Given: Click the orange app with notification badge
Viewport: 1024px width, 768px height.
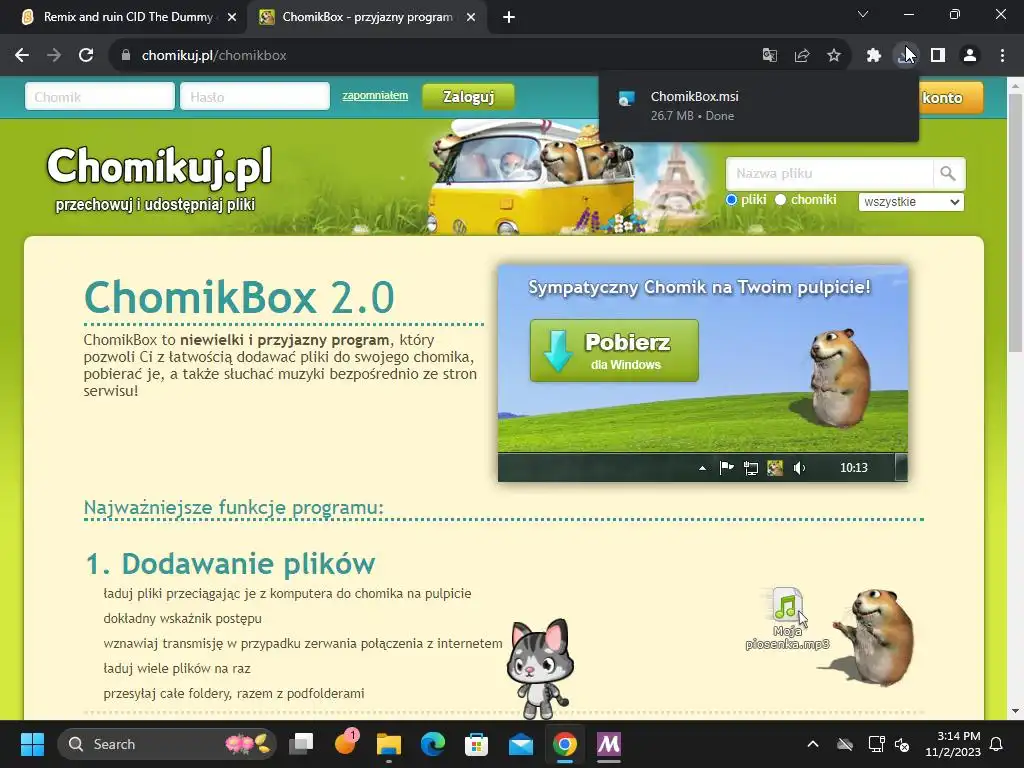Looking at the screenshot, I should click(x=345, y=743).
